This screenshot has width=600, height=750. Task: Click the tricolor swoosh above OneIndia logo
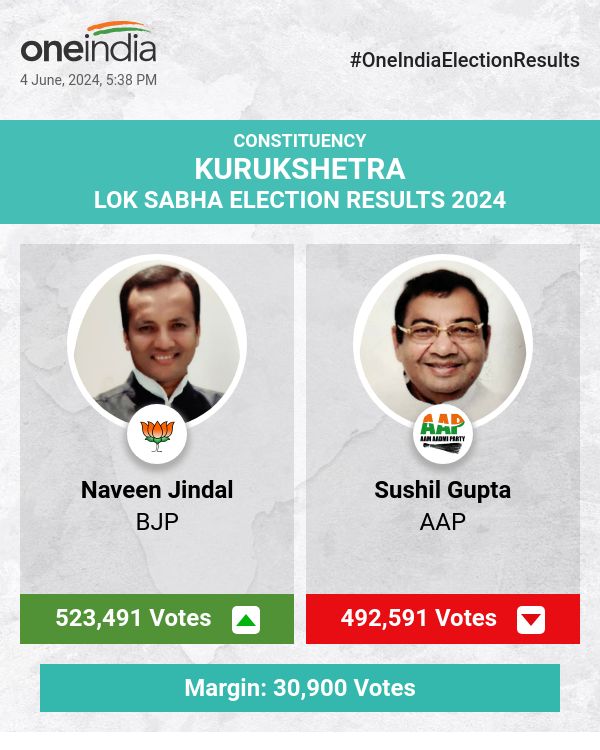pyautogui.click(x=118, y=28)
